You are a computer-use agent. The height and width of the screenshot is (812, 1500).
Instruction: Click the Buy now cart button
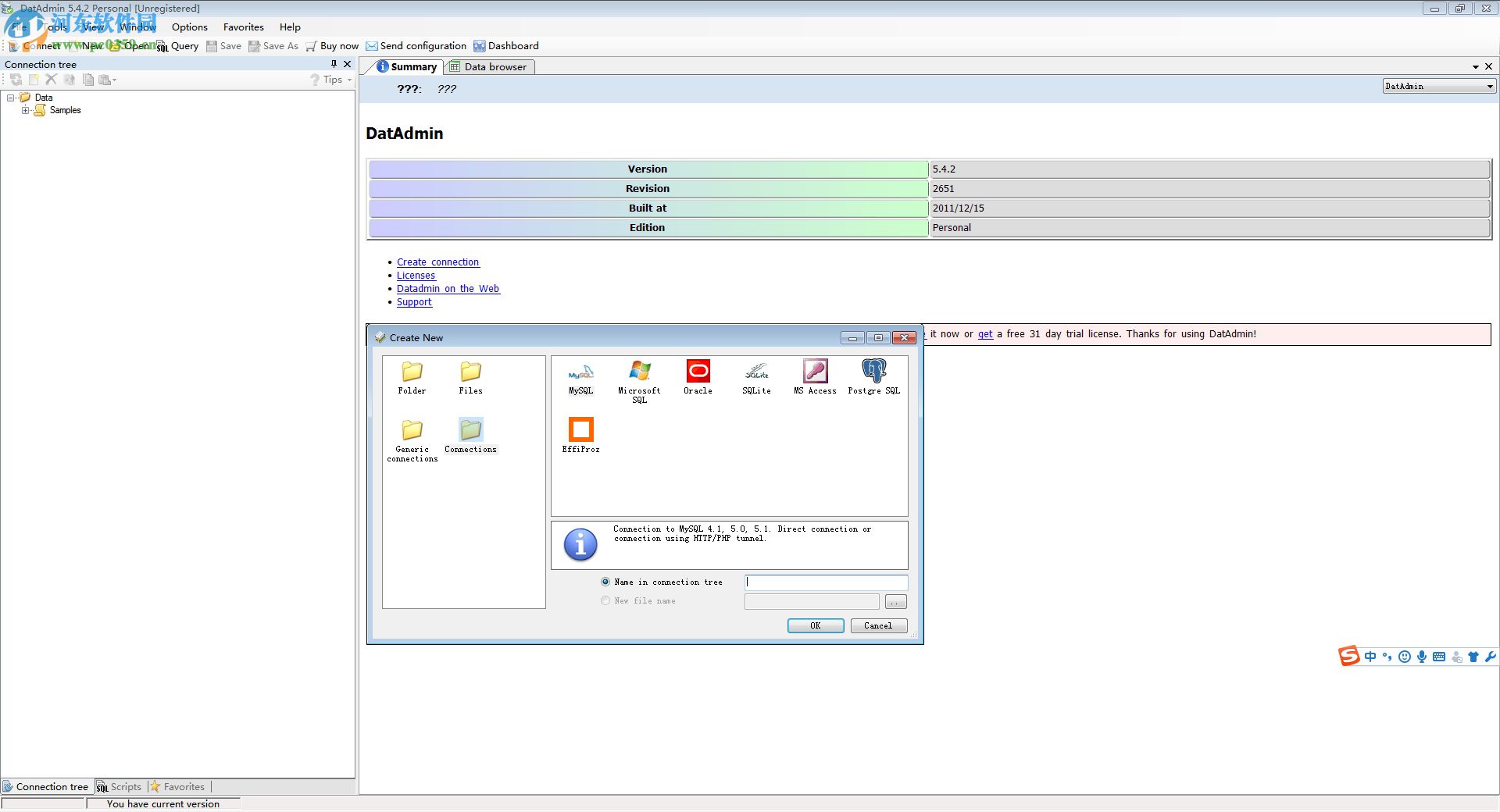pos(332,46)
